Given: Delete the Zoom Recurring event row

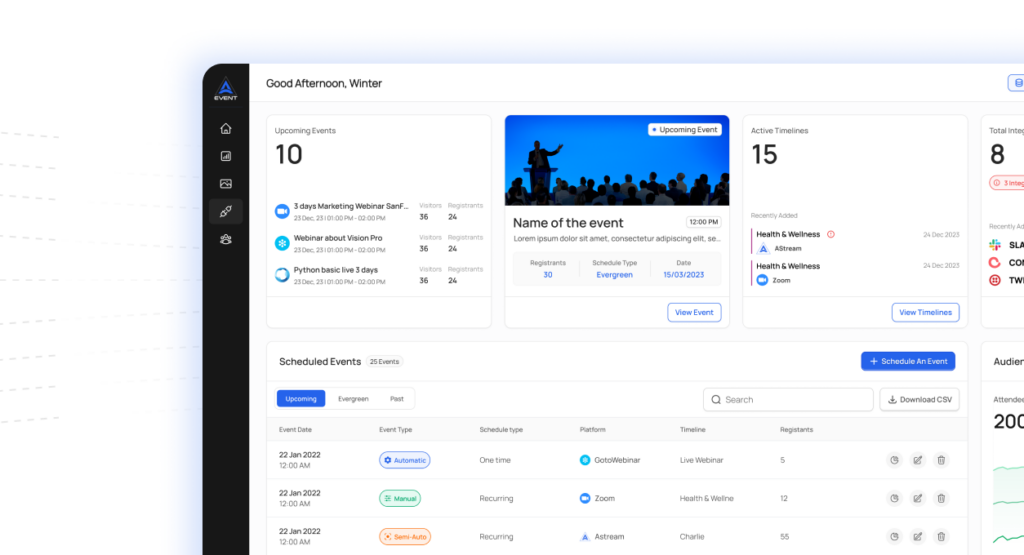Looking at the screenshot, I should (x=941, y=498).
